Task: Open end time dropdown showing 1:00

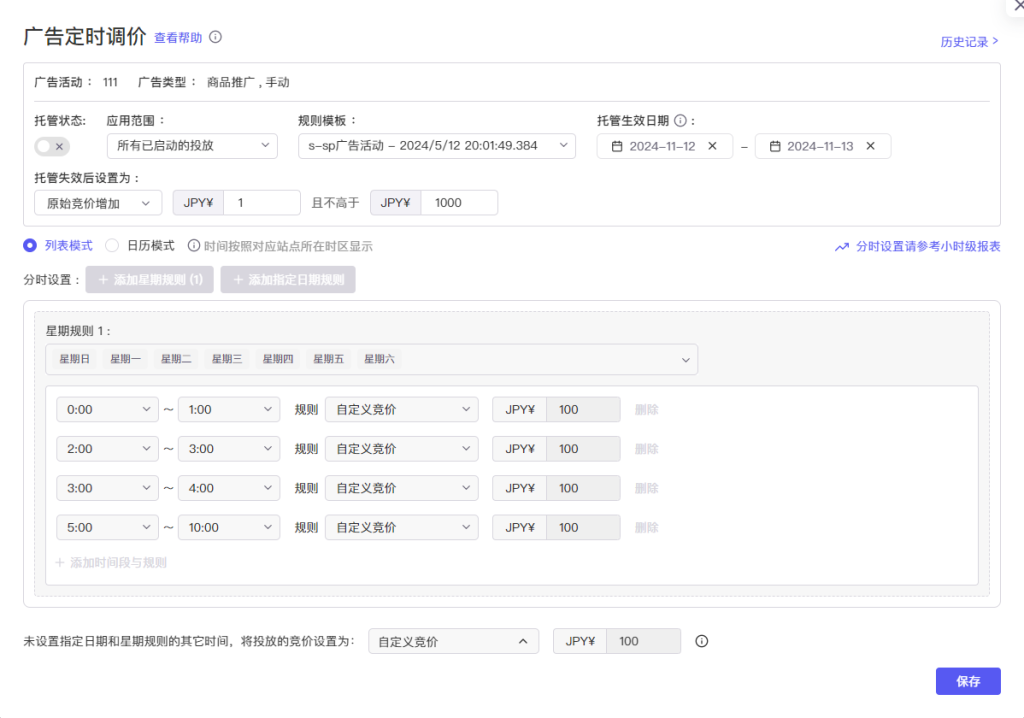Action: point(229,410)
